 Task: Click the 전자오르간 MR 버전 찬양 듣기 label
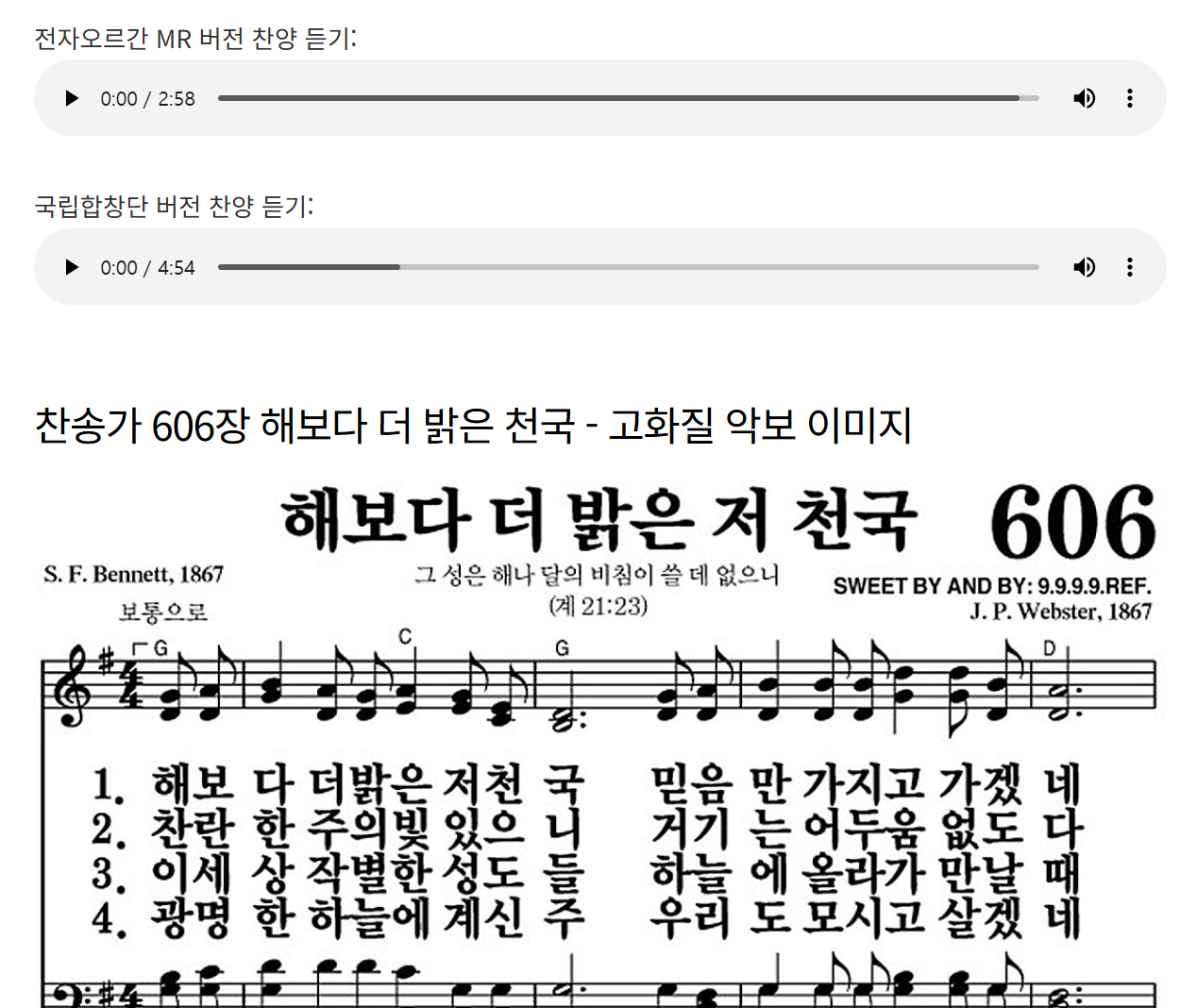195,39
